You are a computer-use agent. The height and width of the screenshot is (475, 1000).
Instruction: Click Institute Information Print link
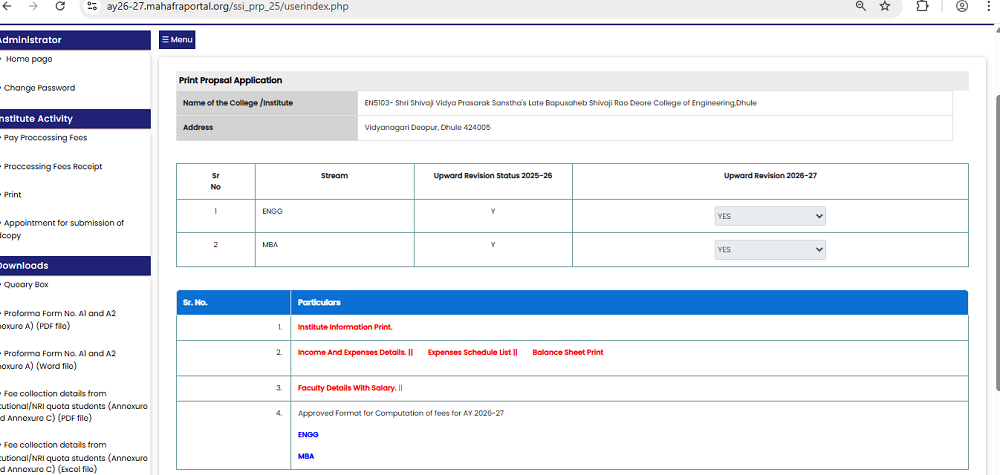click(x=345, y=327)
